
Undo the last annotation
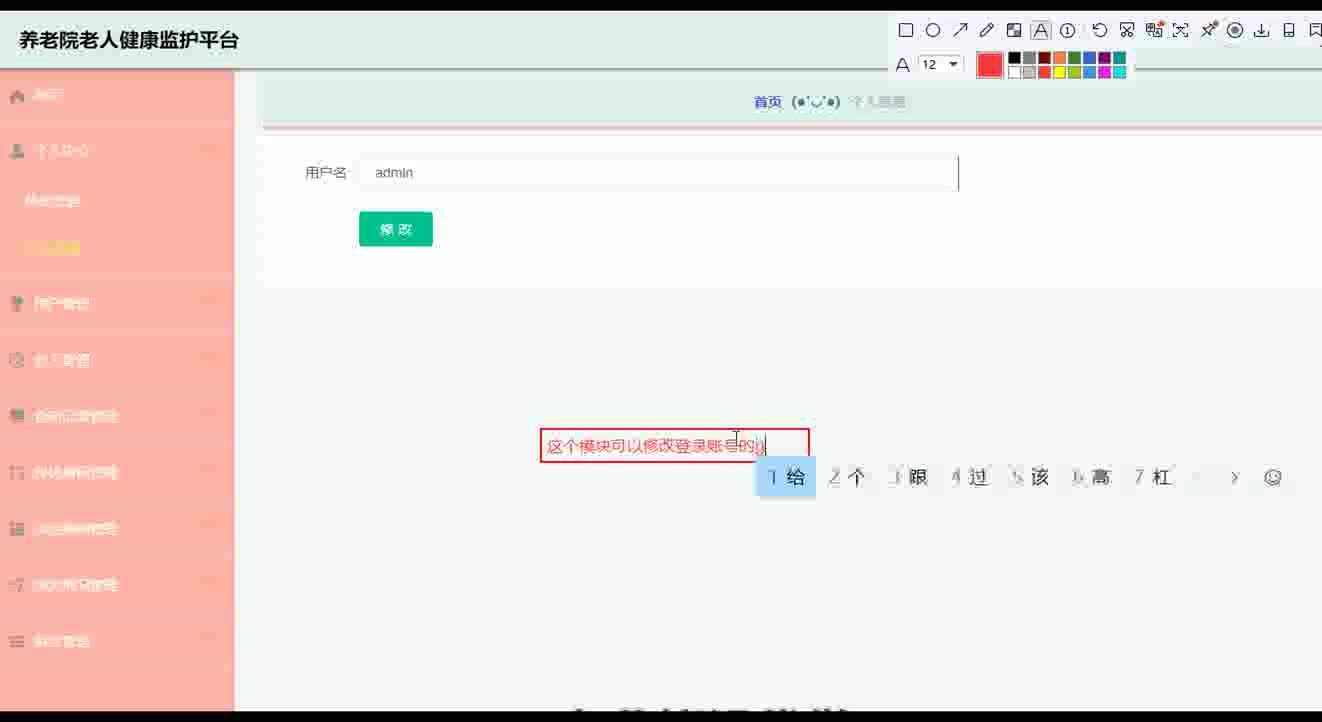[x=1100, y=30]
